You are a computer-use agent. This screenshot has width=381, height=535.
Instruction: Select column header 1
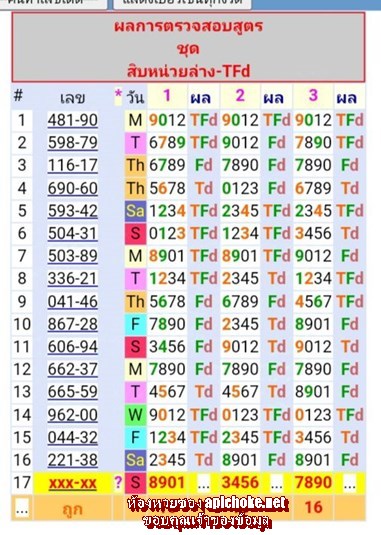(x=167, y=96)
